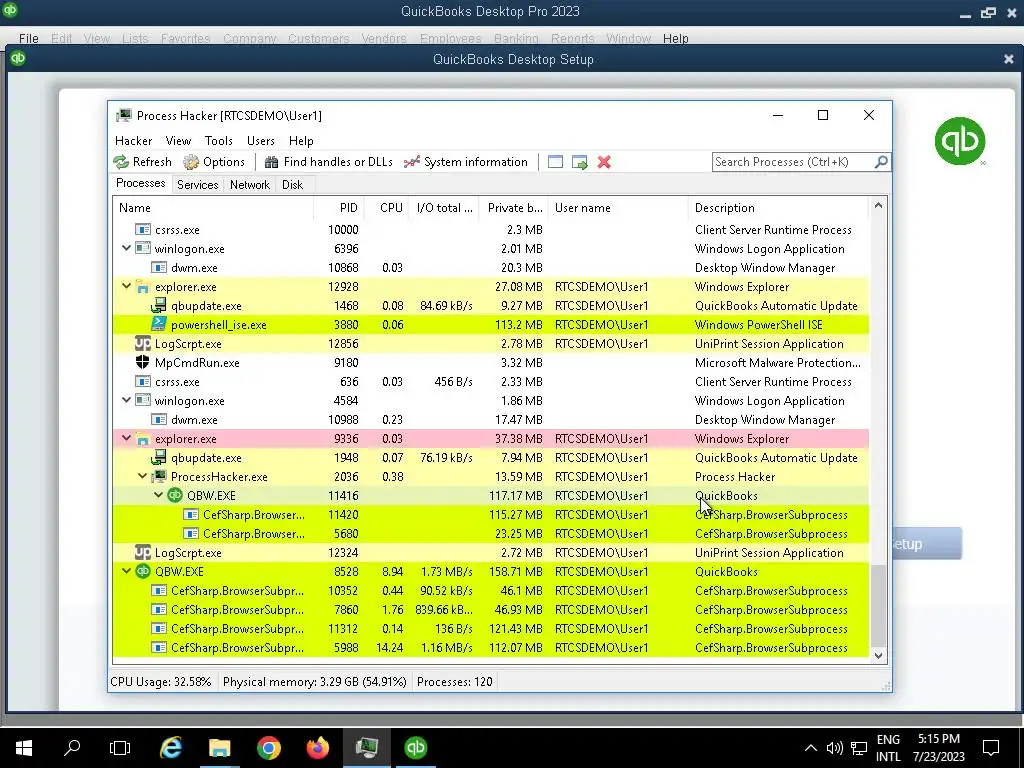This screenshot has width=1024, height=768.
Task: Collapse explorer.exe with PID 12928
Action: coord(126,286)
